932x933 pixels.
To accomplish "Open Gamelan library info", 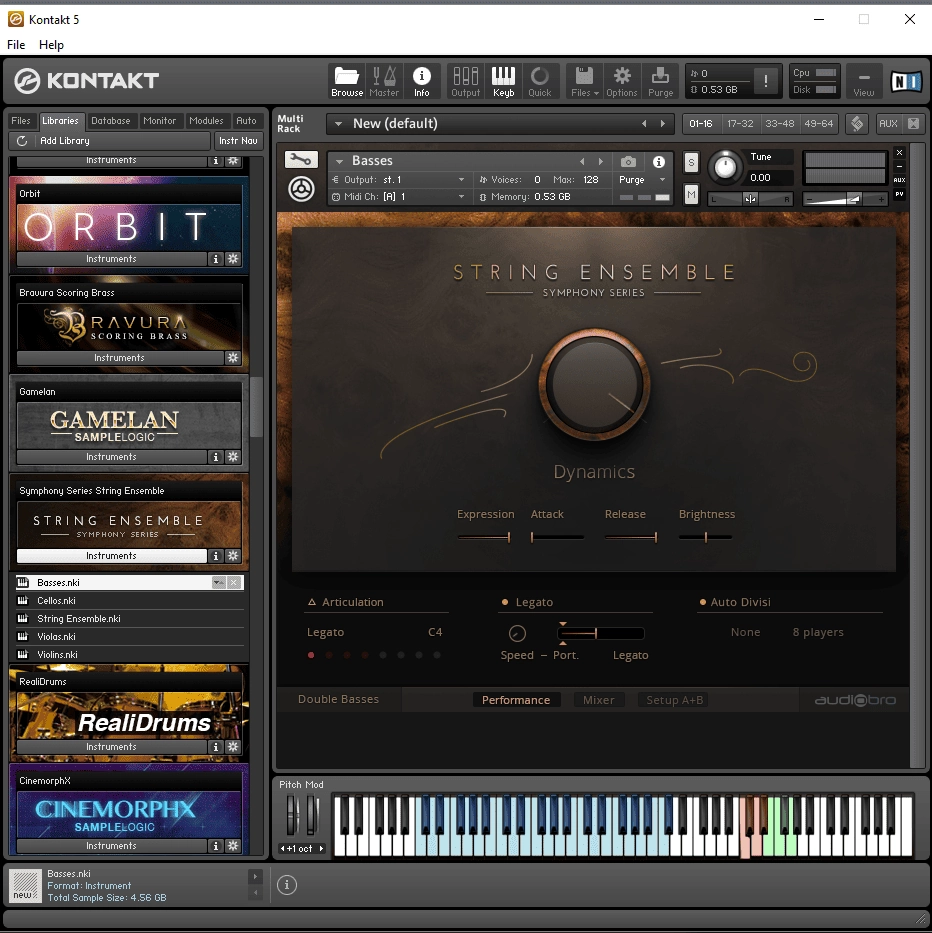I will (216, 457).
